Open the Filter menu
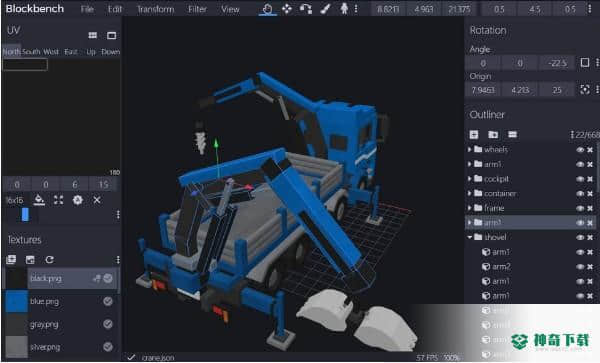The image size is (600, 363). click(197, 9)
